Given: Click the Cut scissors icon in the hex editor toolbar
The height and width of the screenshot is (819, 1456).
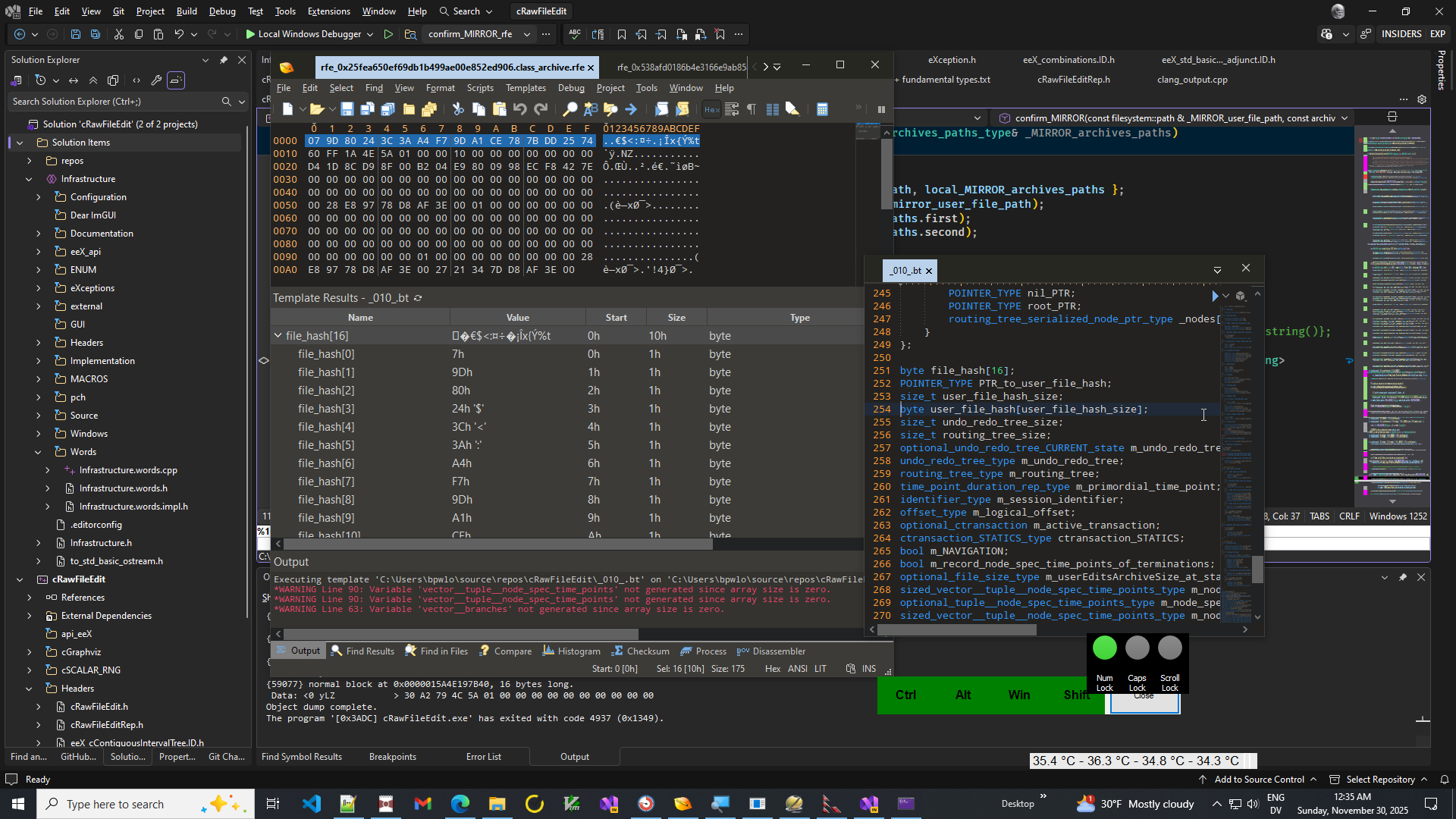Looking at the screenshot, I should [x=457, y=109].
